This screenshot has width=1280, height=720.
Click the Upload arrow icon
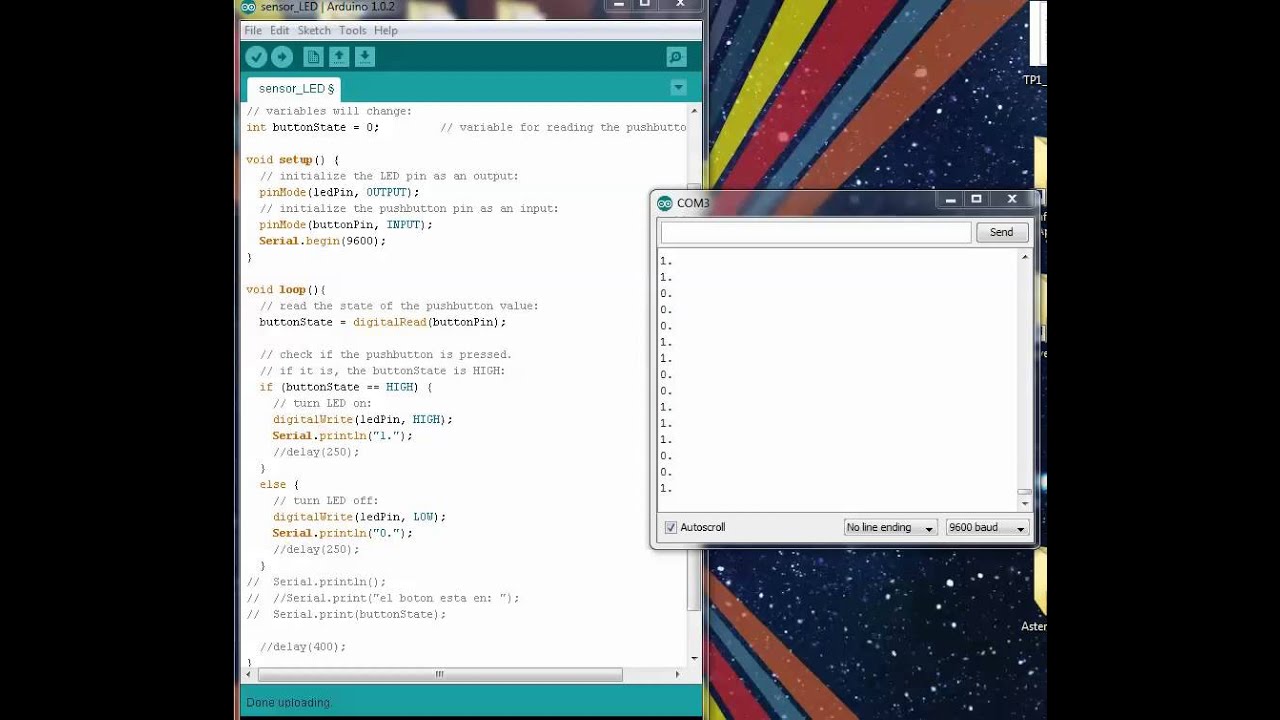click(282, 57)
